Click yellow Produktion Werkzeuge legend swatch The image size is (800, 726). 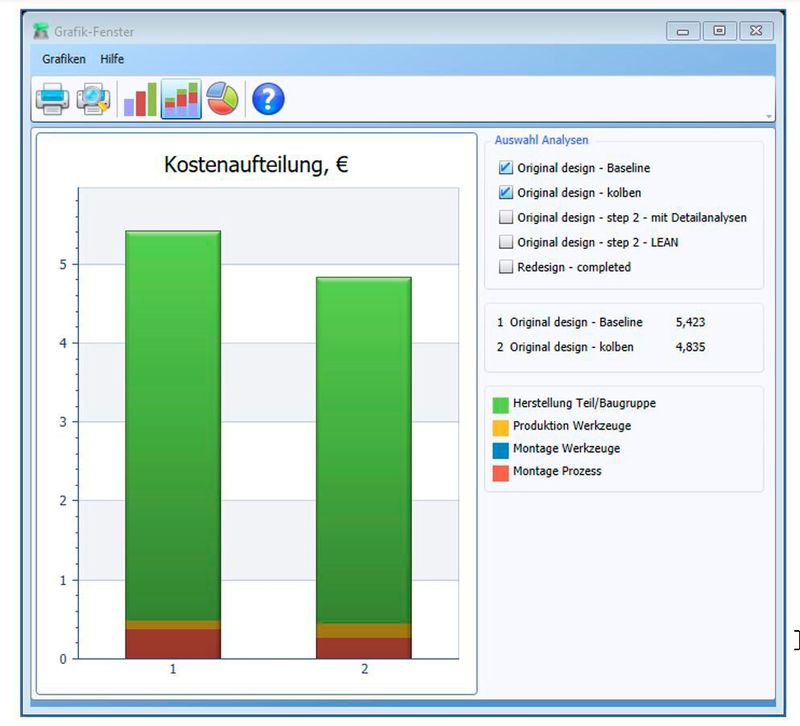(x=501, y=428)
